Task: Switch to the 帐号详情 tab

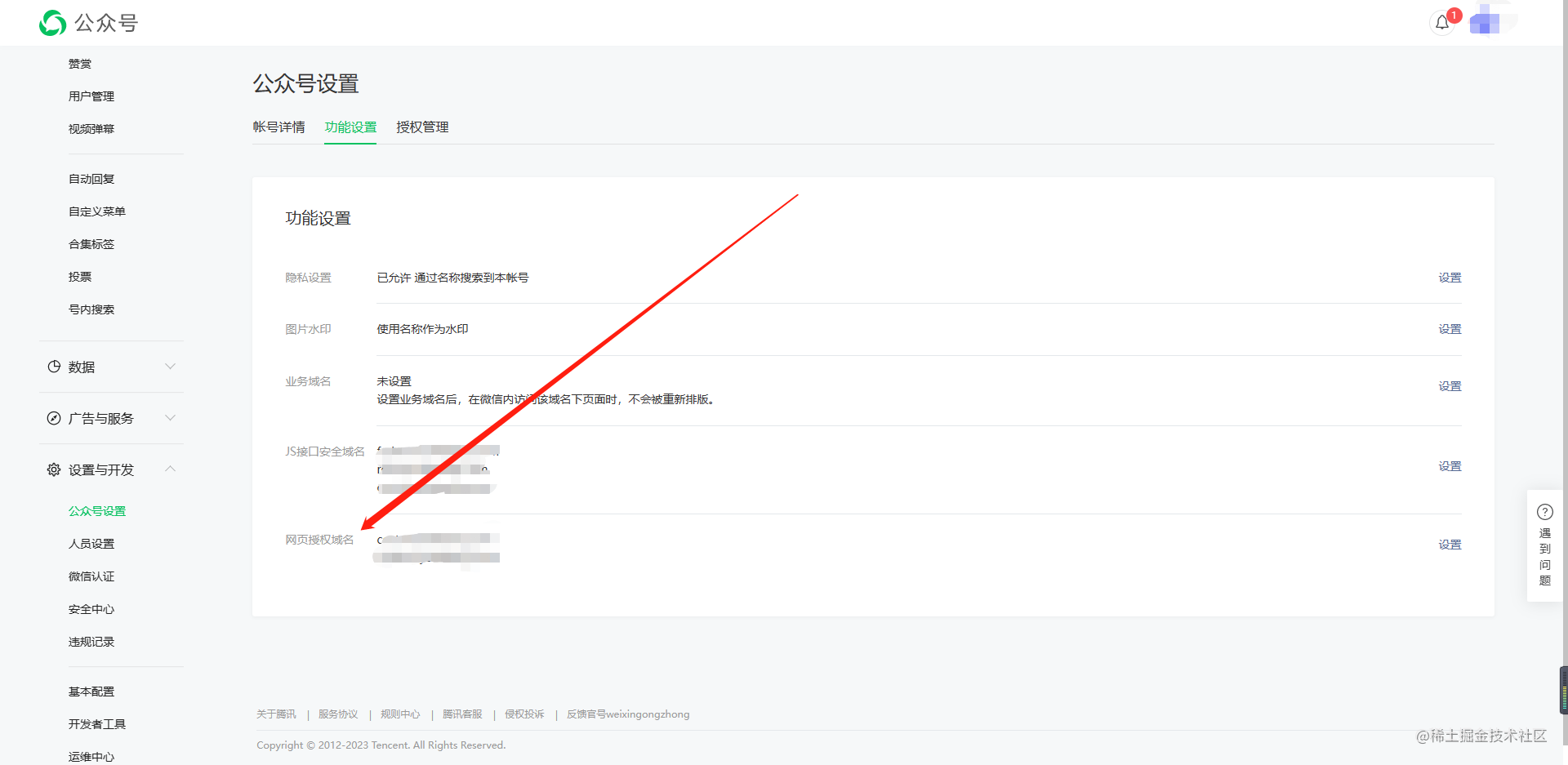Action: coord(278,127)
